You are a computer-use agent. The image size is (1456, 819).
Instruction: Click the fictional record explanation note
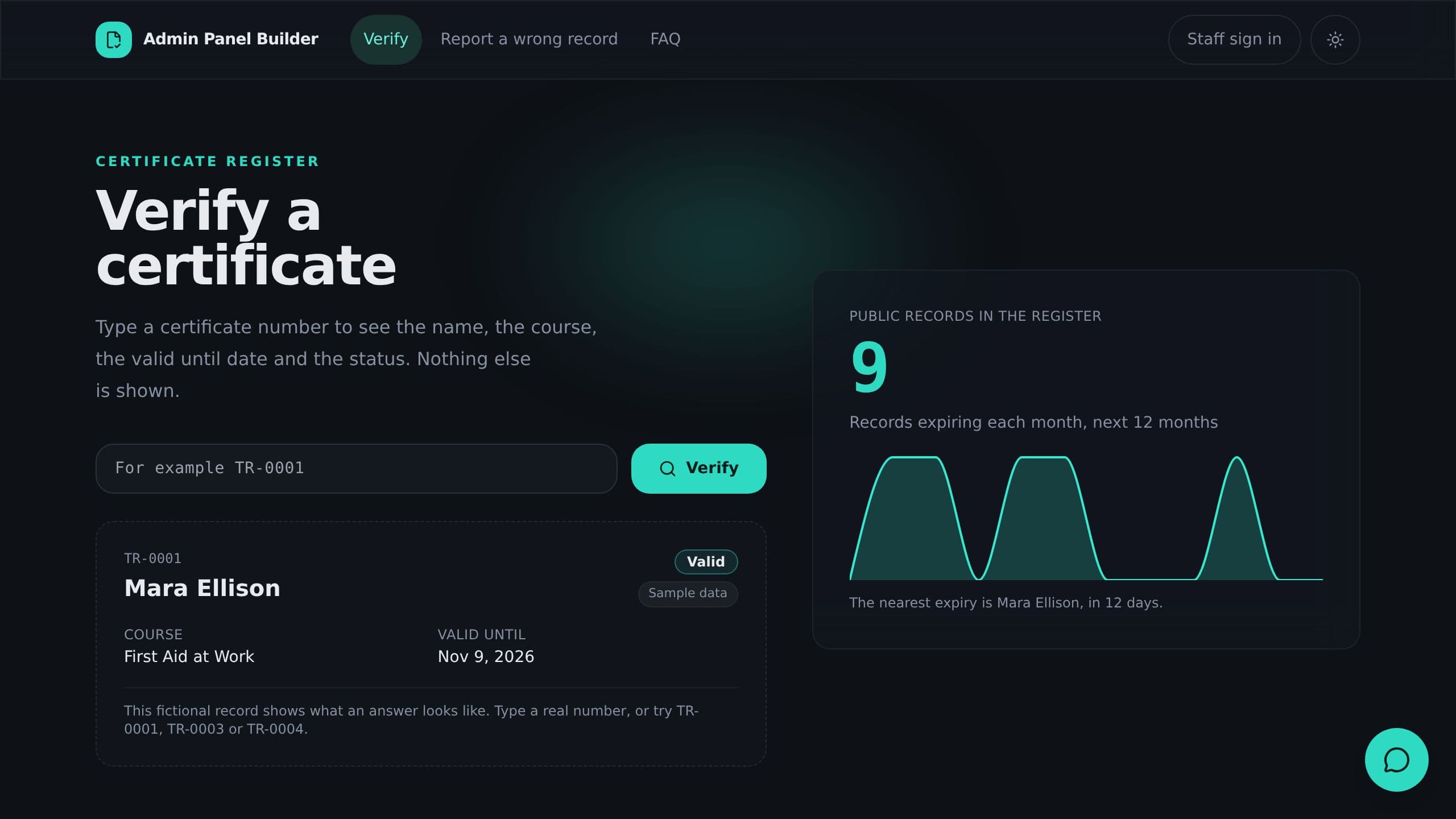point(412,720)
